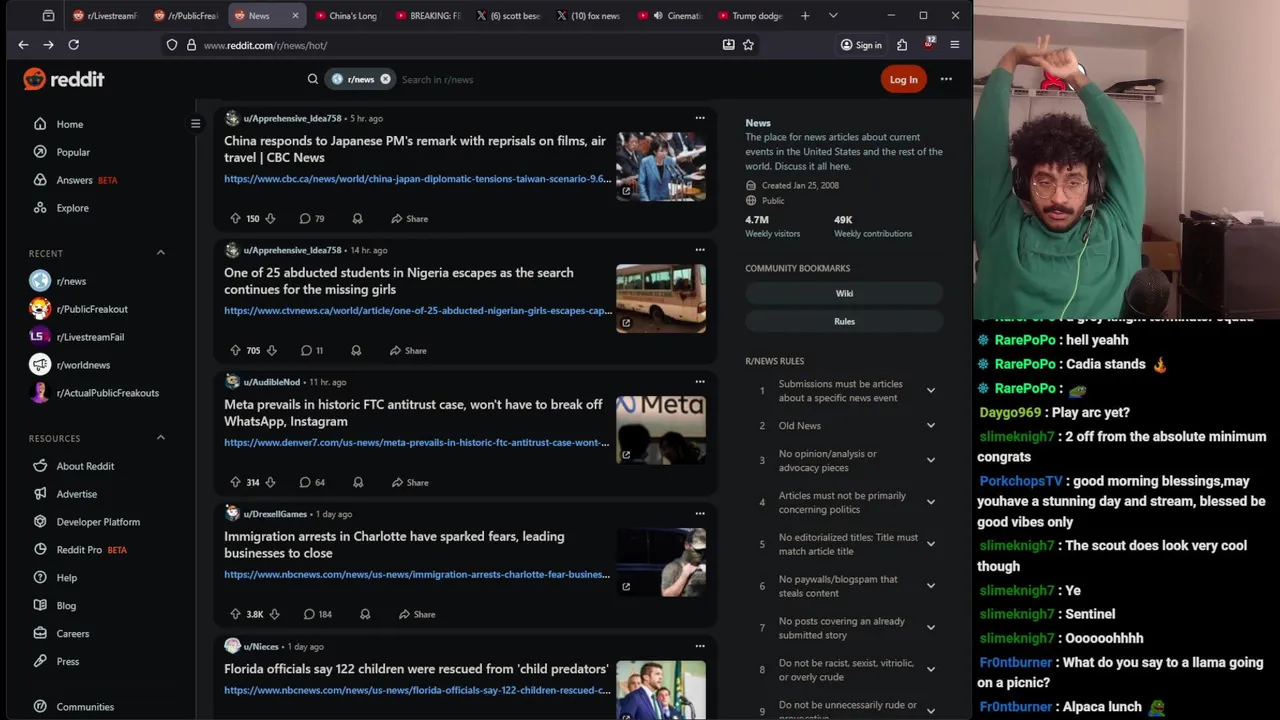Image resolution: width=1280 pixels, height=720 pixels.
Task: Expand rule 5 No editorialized titles
Action: (x=930, y=544)
